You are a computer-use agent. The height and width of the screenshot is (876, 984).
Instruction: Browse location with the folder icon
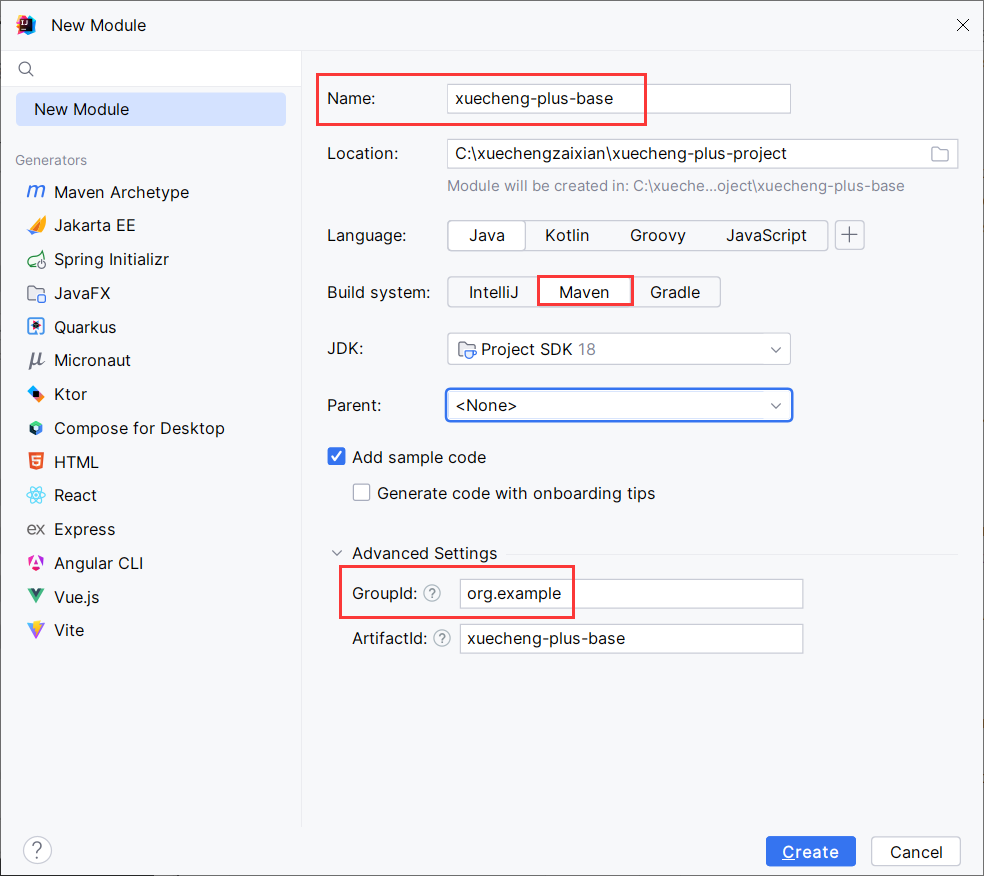pyautogui.click(x=939, y=154)
